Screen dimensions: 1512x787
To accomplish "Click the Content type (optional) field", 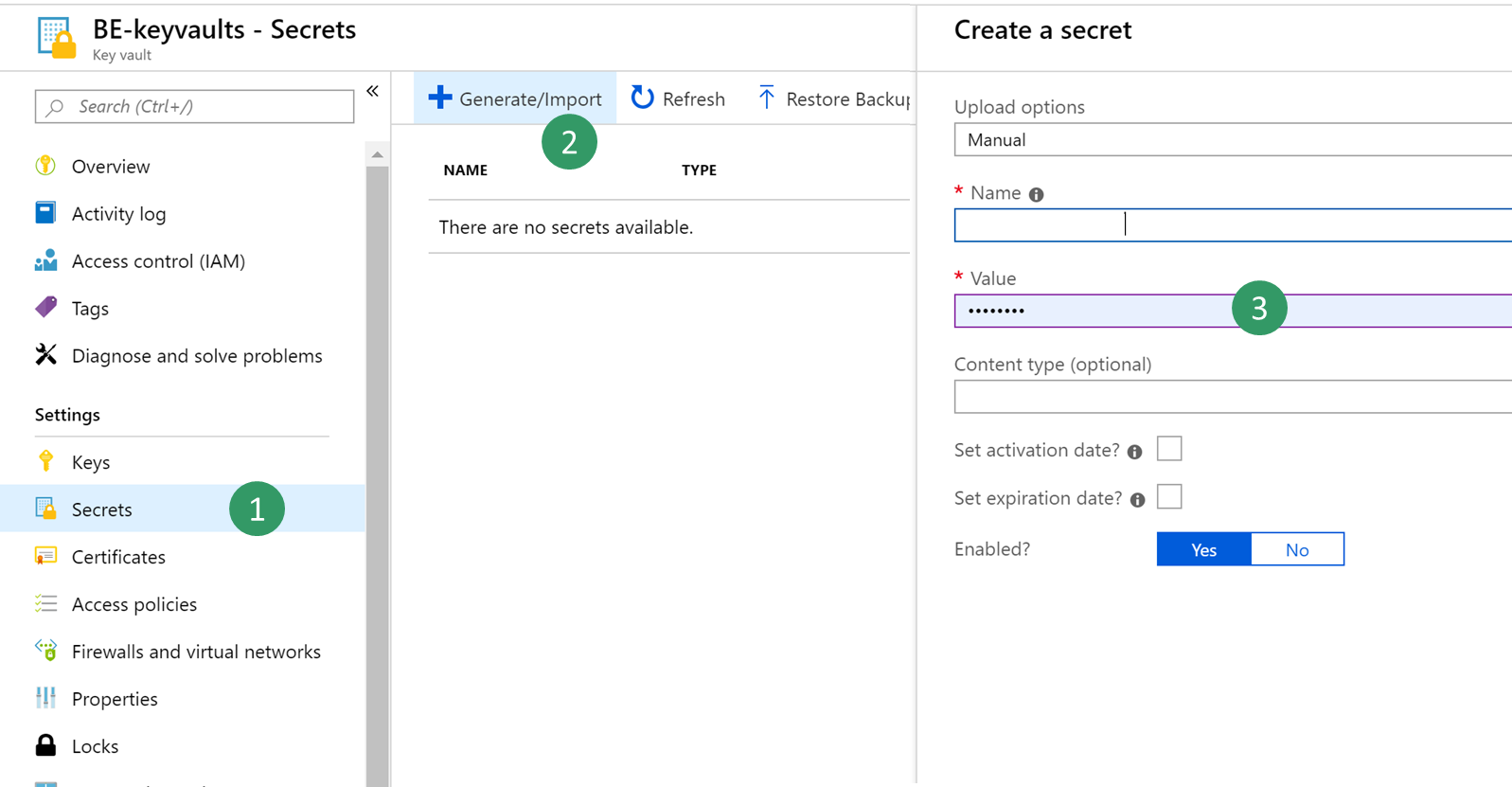I will coord(1233,397).
